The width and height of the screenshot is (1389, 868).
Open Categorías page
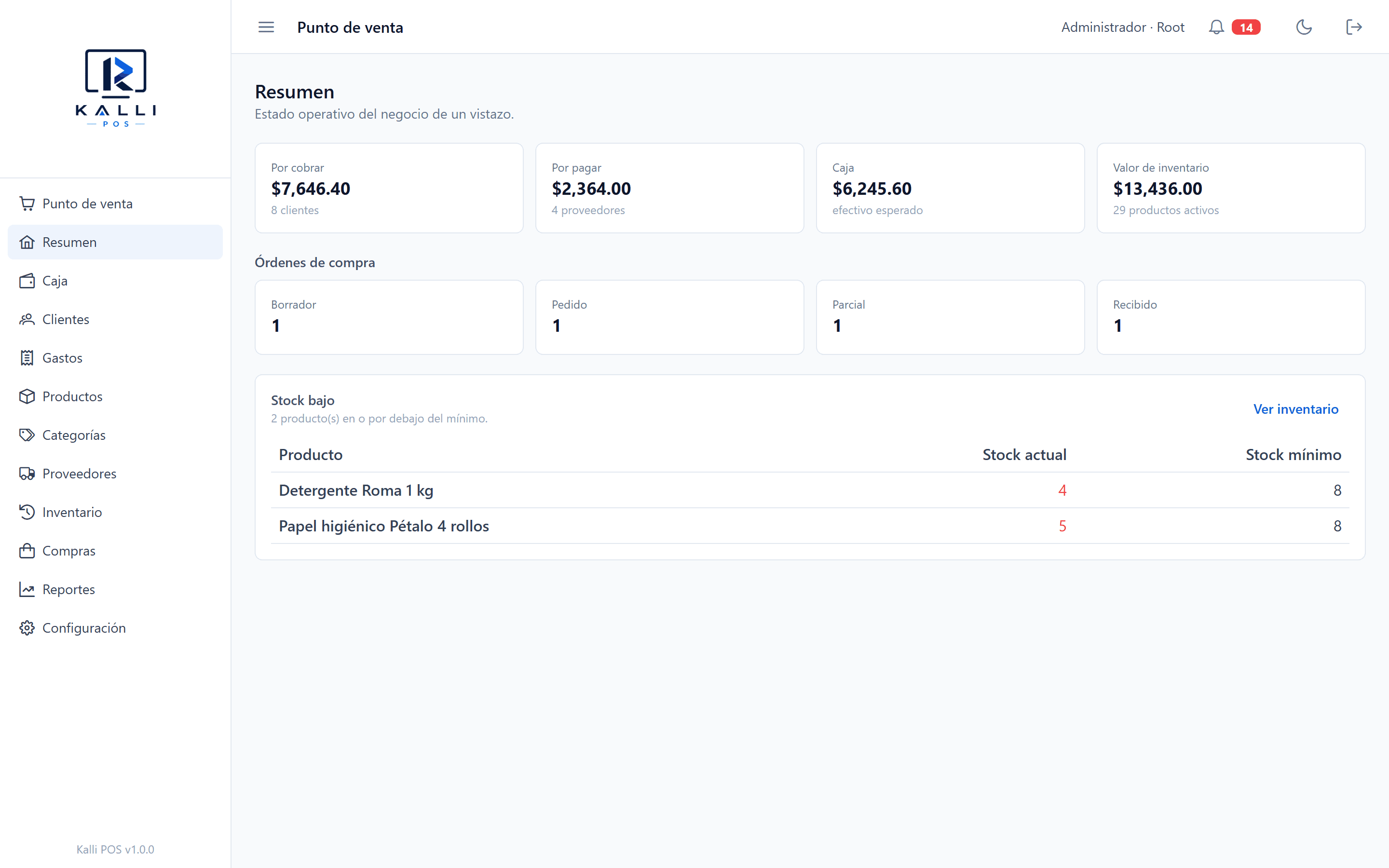(115, 434)
